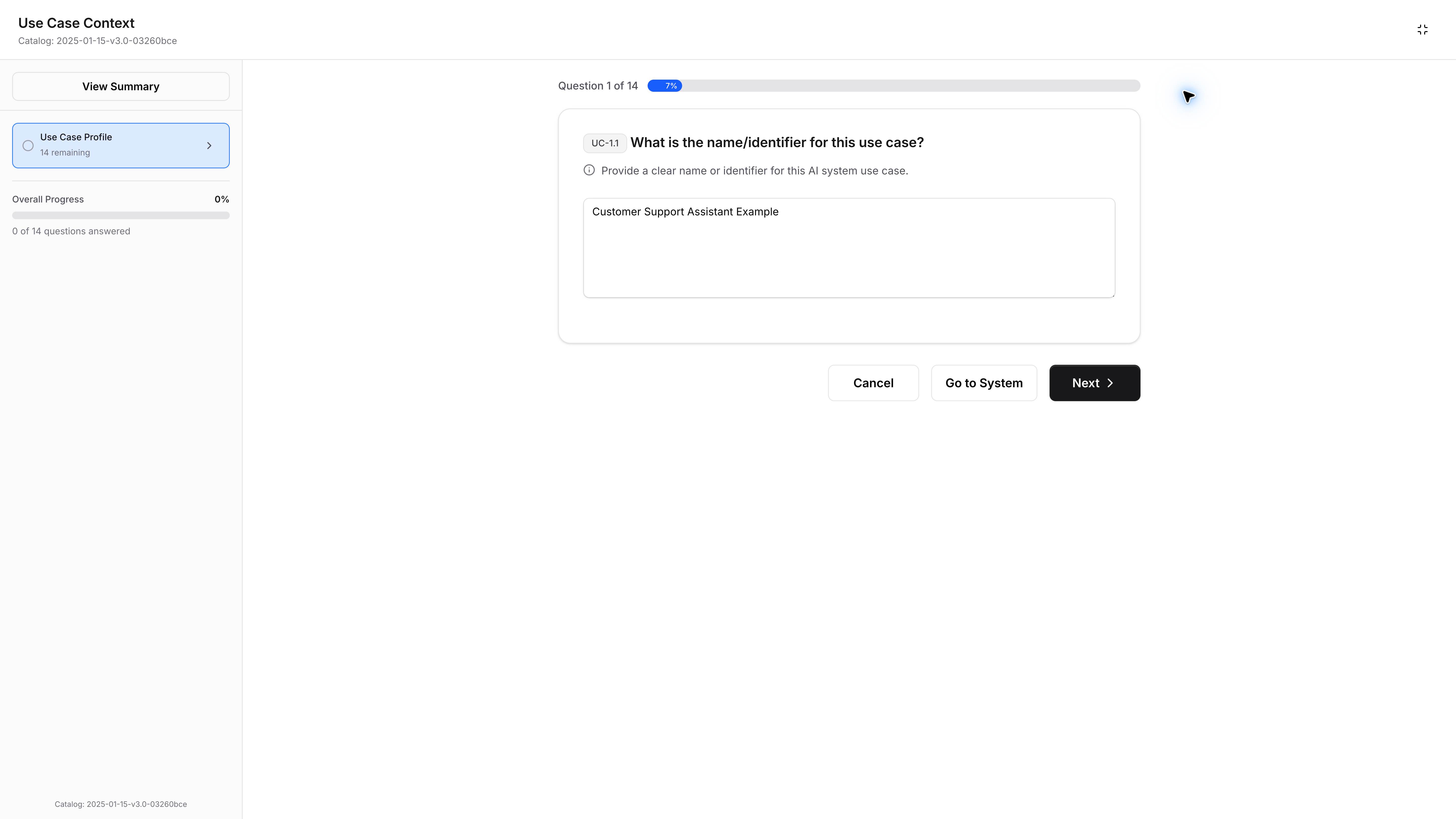Click the 0% overall progress value

[x=222, y=199]
